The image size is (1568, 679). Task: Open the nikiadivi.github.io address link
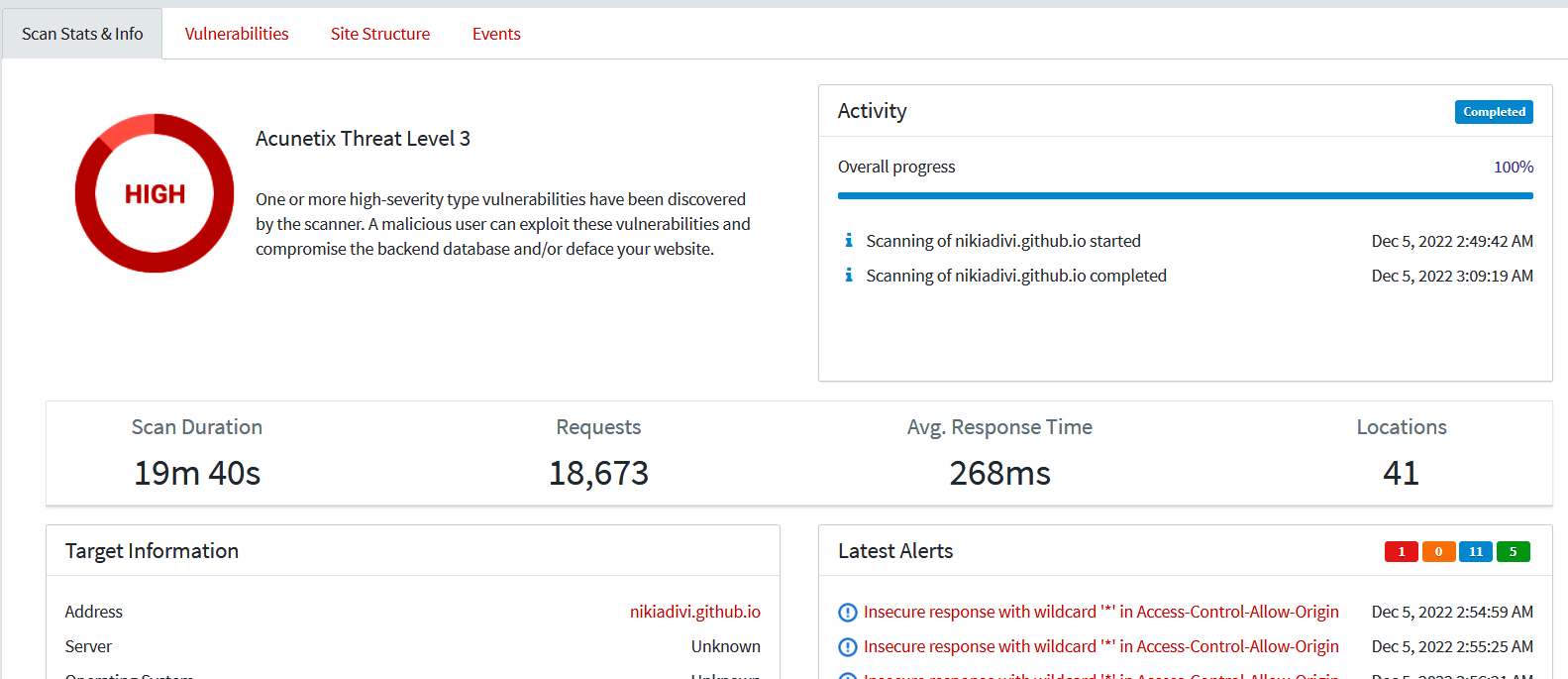click(x=694, y=612)
